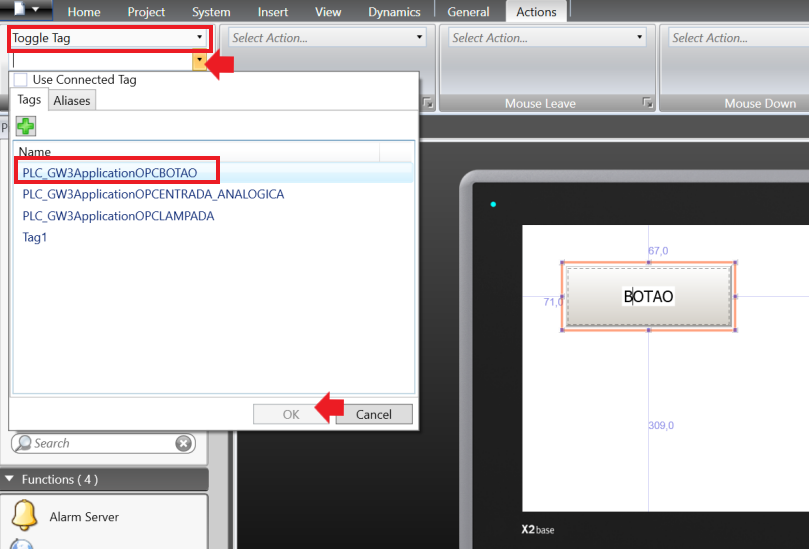Open the Toggle Tag action dropdown

109,38
